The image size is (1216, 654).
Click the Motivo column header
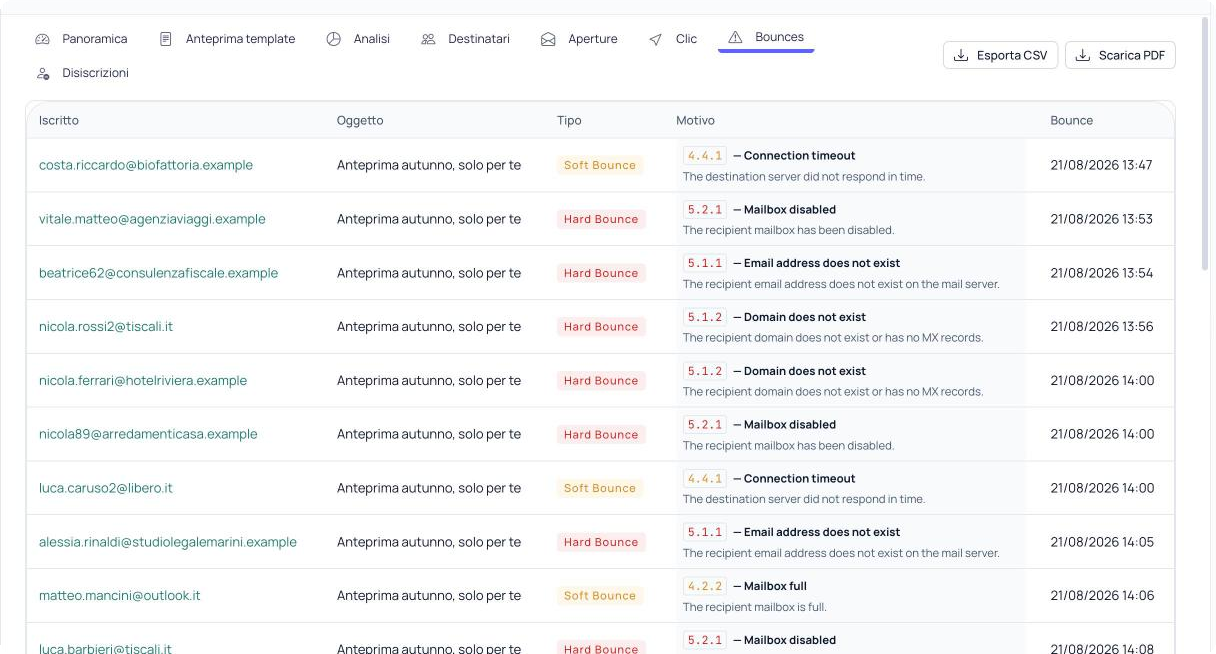[x=695, y=120]
